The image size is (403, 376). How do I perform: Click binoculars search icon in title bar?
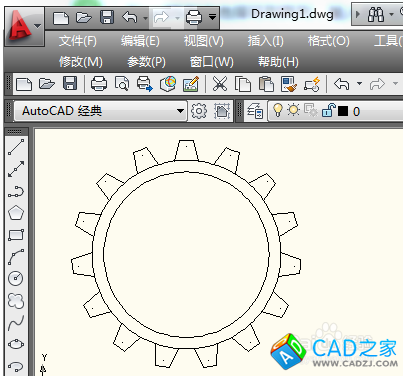376,15
